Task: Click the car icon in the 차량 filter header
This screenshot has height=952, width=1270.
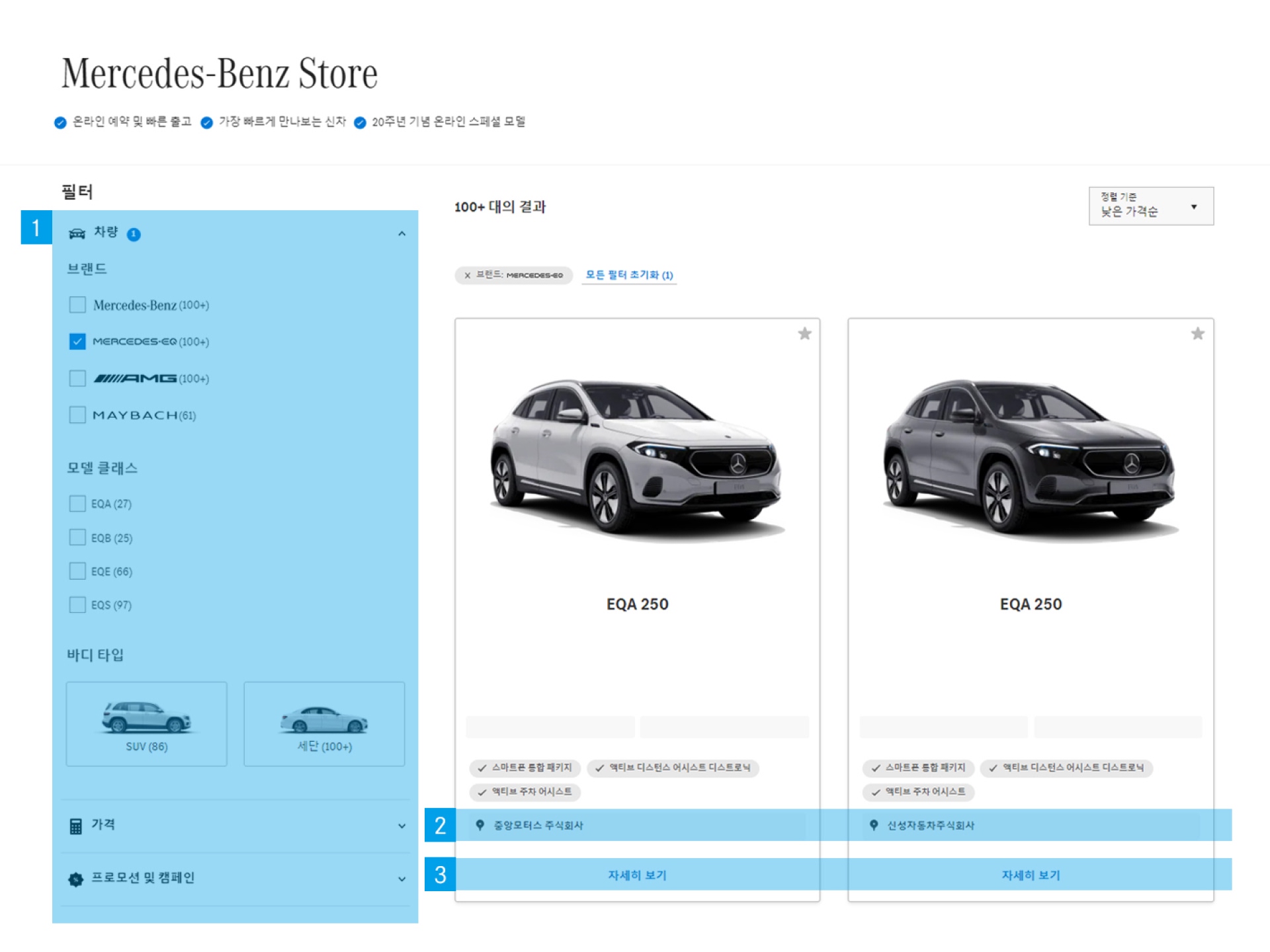Action: coord(77,233)
